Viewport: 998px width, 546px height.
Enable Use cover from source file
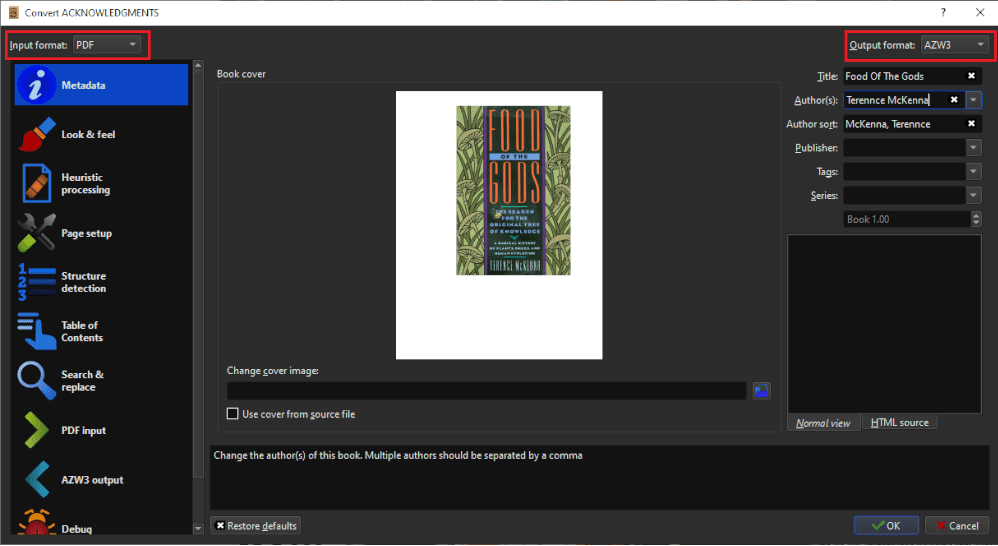pos(232,414)
